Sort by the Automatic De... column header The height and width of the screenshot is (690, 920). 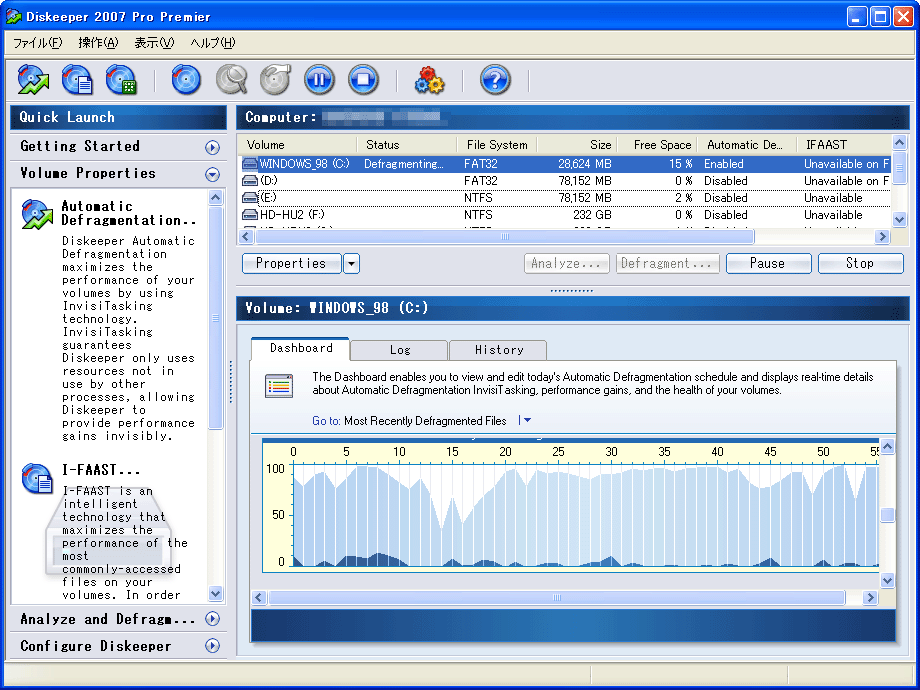747,145
